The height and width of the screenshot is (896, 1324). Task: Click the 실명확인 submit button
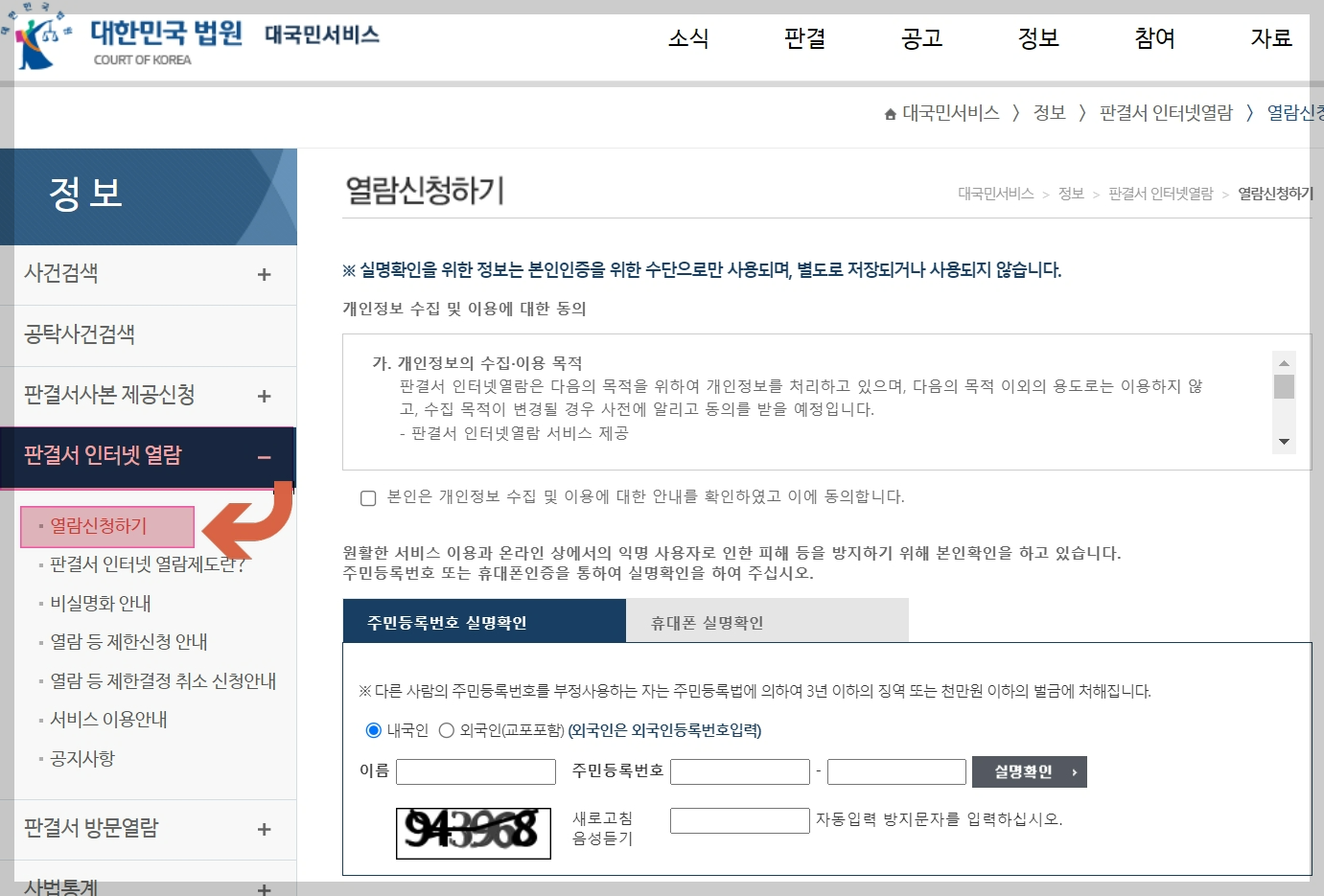[x=1030, y=771]
